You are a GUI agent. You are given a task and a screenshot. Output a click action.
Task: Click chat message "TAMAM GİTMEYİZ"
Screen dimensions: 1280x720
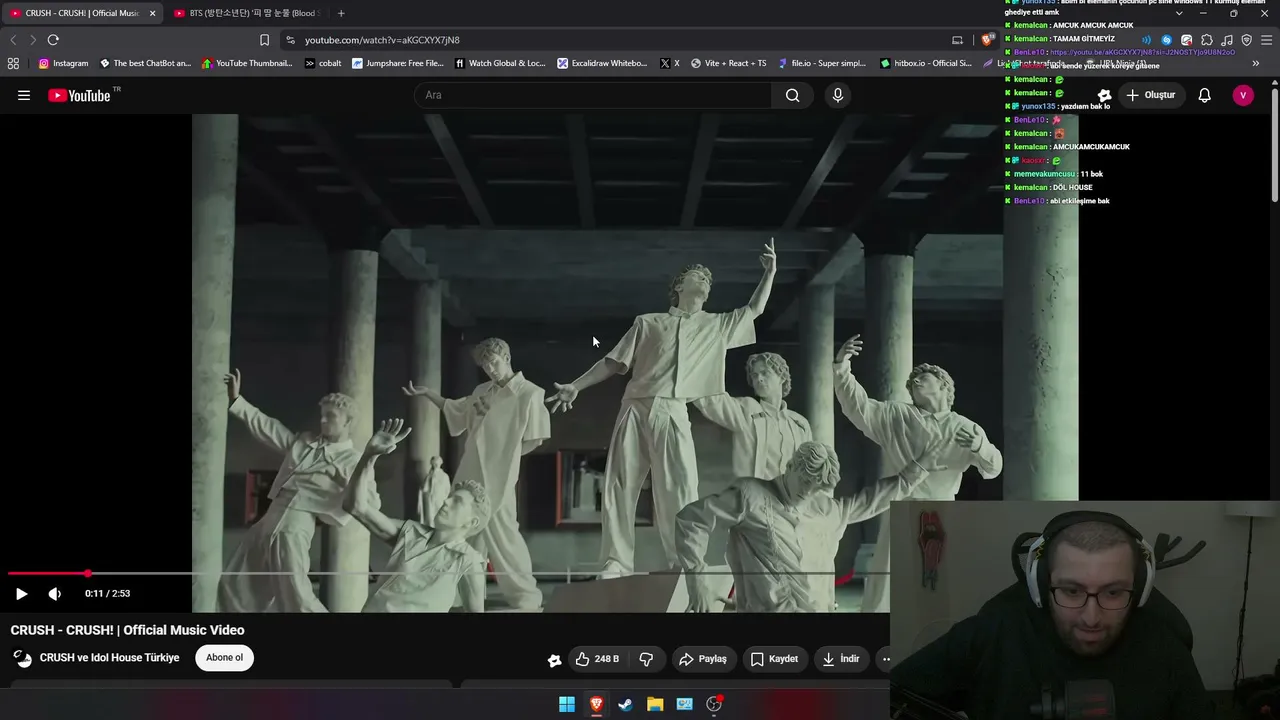click(x=1083, y=39)
